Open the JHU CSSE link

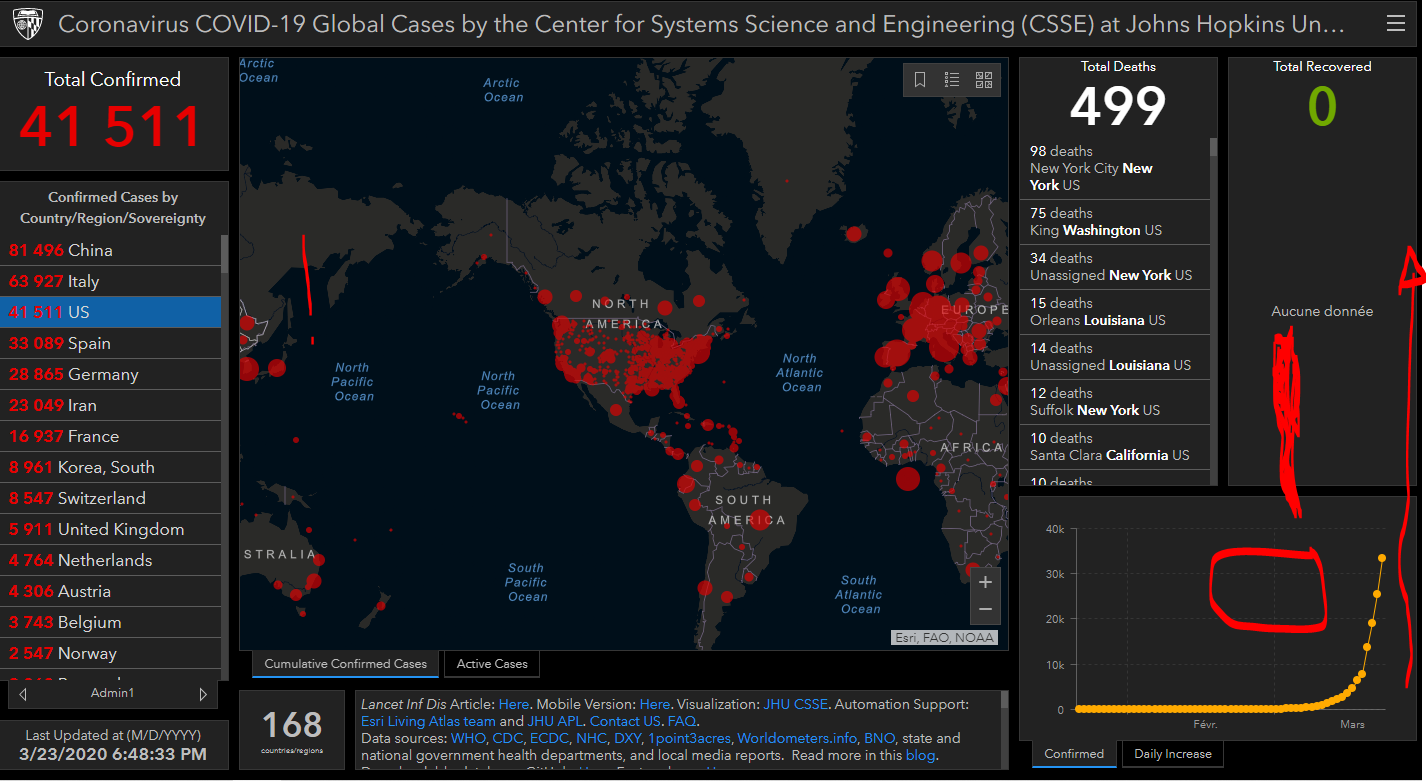(x=795, y=704)
